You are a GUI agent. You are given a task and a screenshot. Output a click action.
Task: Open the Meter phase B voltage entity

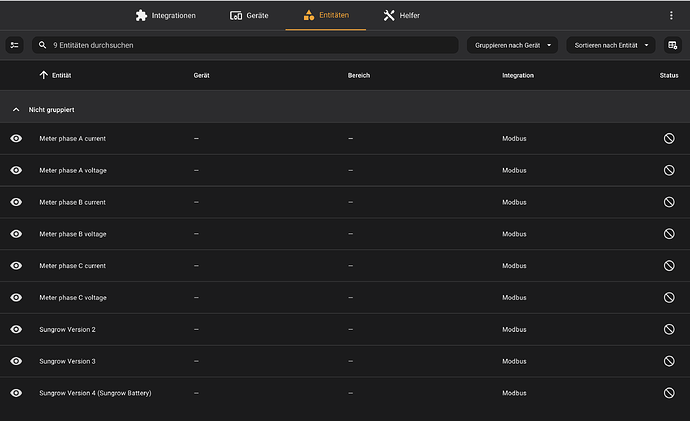[x=73, y=234]
